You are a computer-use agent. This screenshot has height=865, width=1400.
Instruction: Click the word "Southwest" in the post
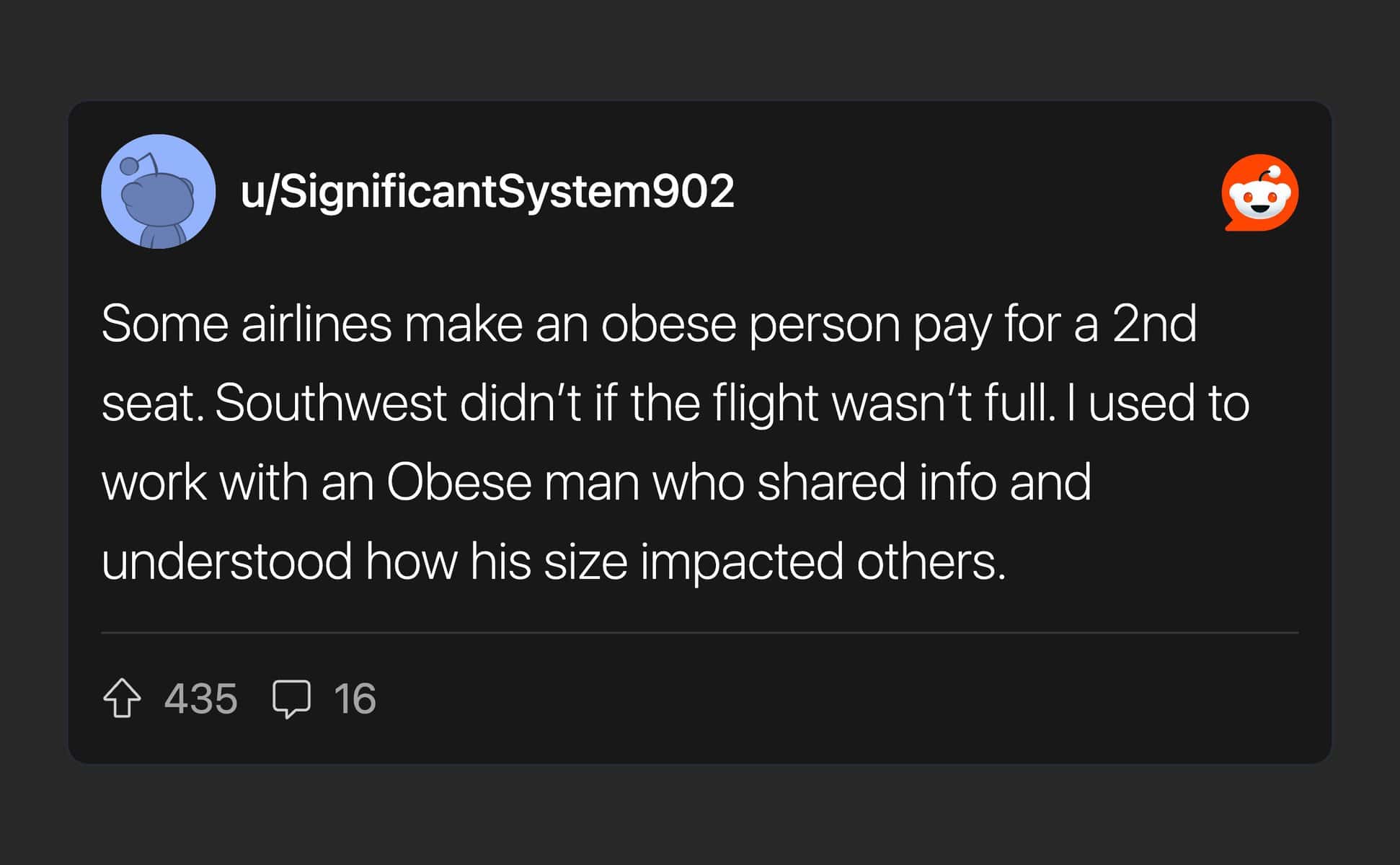point(330,402)
